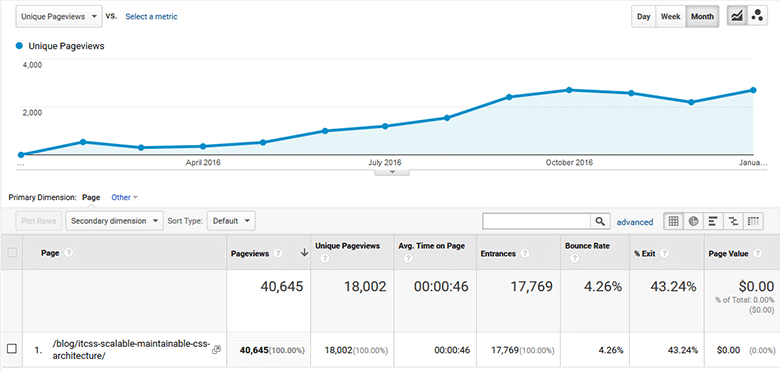Screen dimensions: 780x371
Task: Open the Unique Pageviews metric dropdown
Action: [59, 16]
